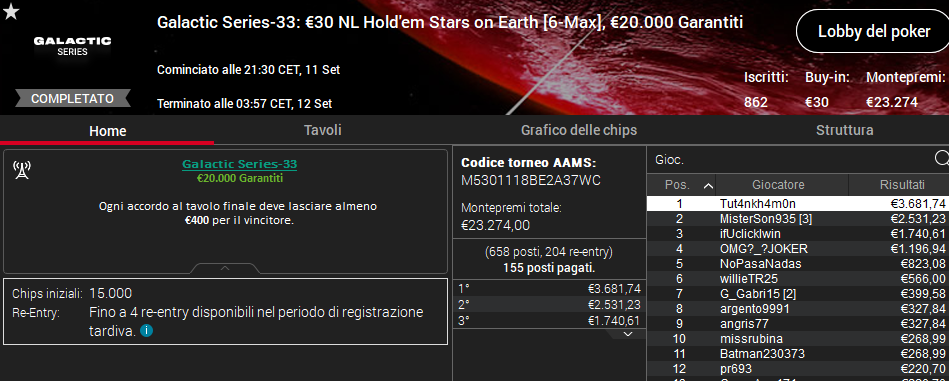Open the Lobby del poker
Viewport: 949px width, 381px height.
873,31
